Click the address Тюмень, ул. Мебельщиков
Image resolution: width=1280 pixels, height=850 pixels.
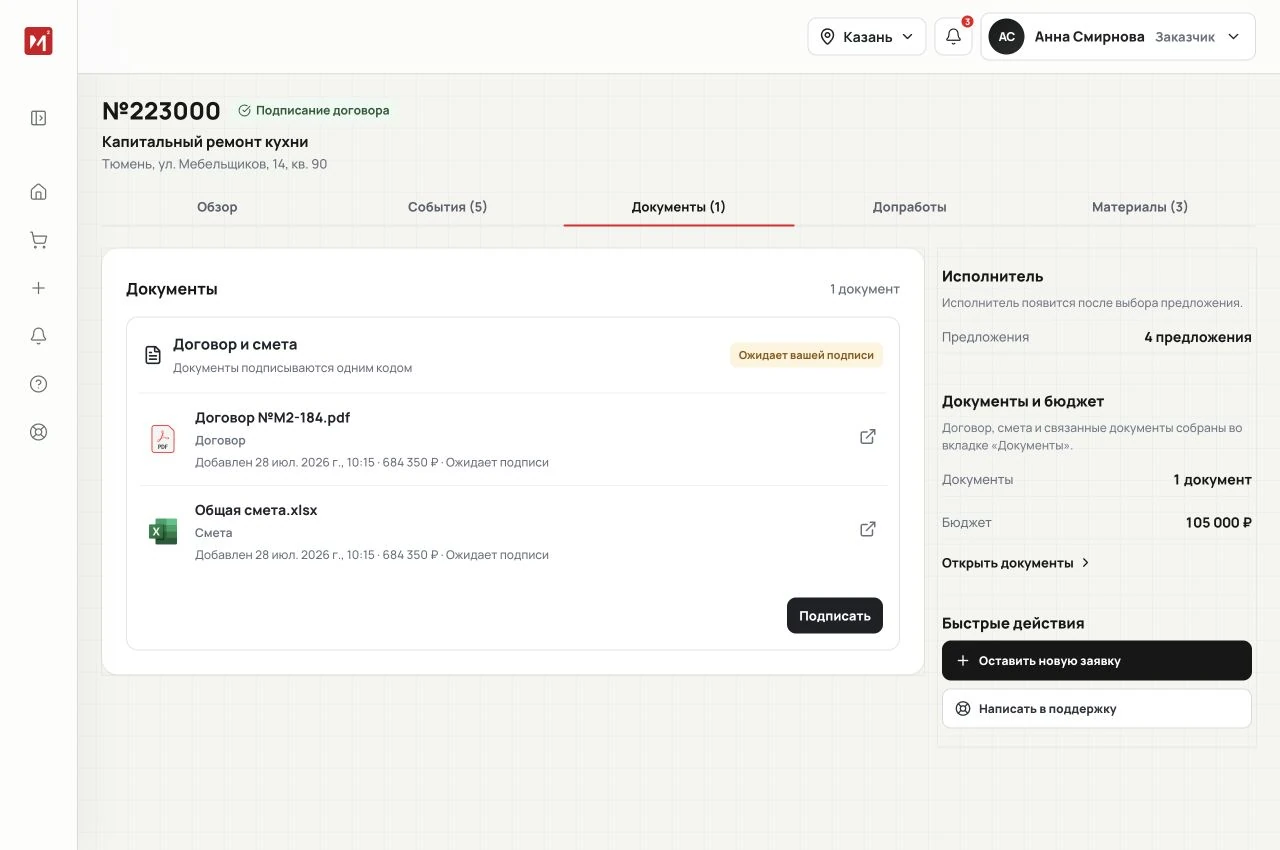[214, 164]
